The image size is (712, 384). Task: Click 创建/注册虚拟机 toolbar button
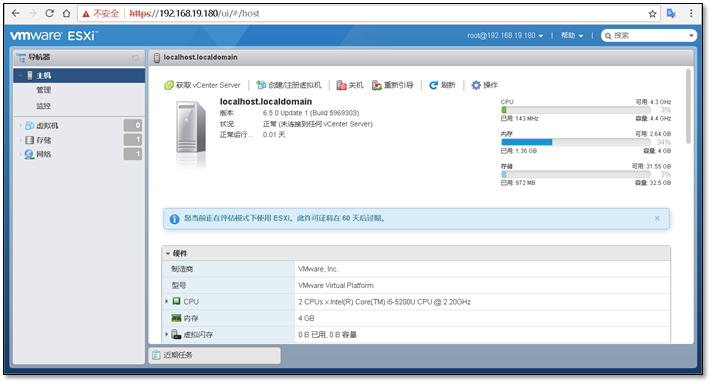pyautogui.click(x=289, y=85)
